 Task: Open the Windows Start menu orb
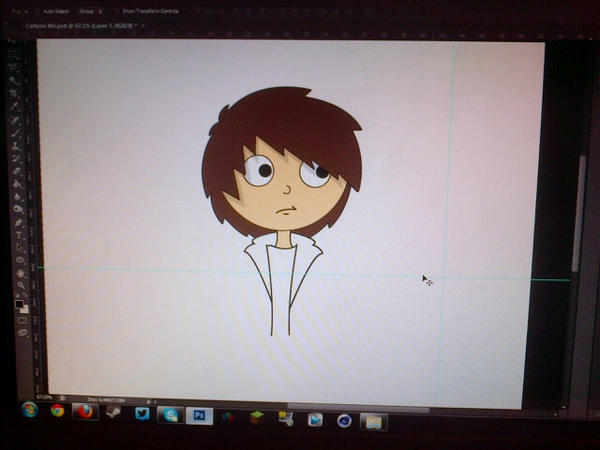point(30,410)
